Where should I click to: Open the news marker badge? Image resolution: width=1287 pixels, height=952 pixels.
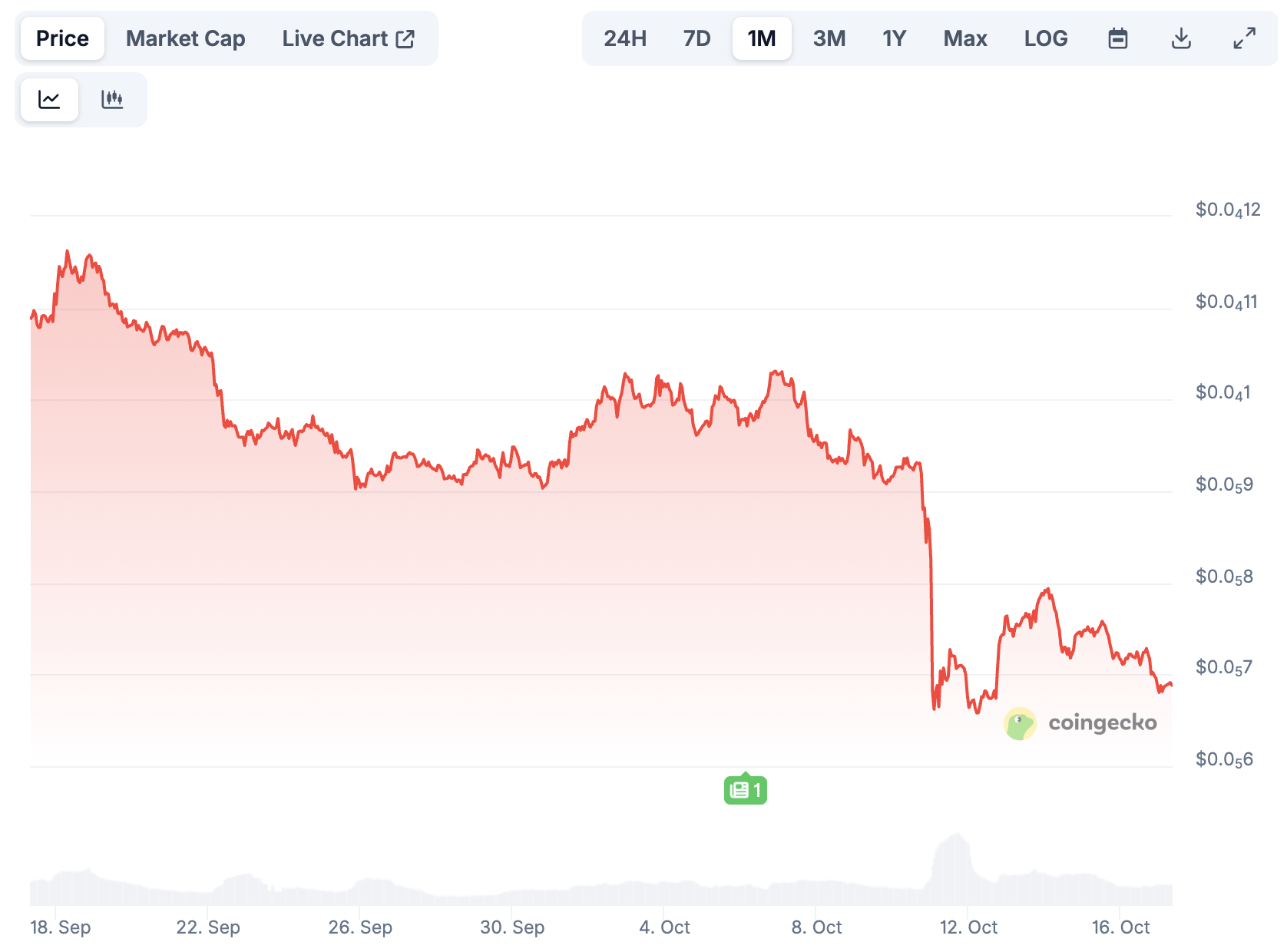[x=745, y=789]
